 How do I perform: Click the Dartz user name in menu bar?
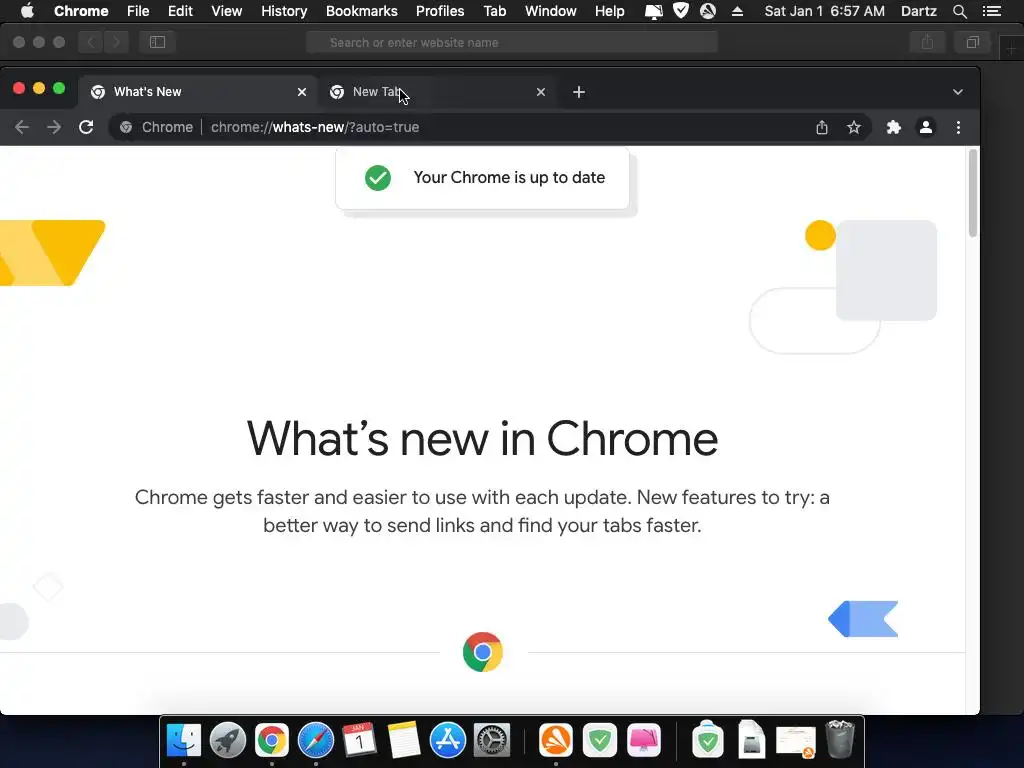(x=918, y=11)
